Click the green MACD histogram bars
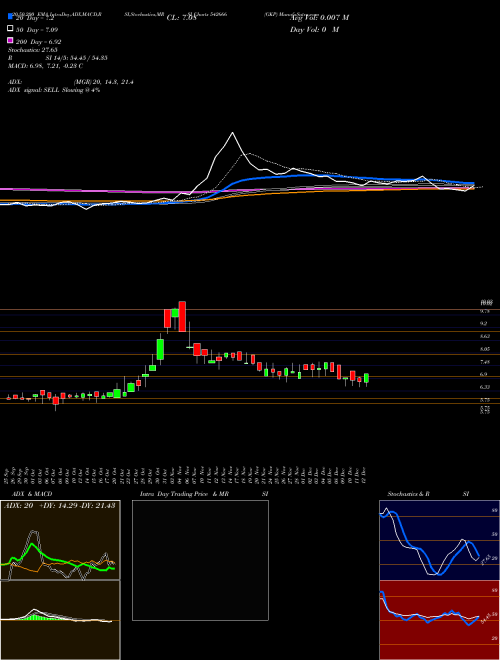The width and height of the screenshot is (500, 660). tap(37, 617)
